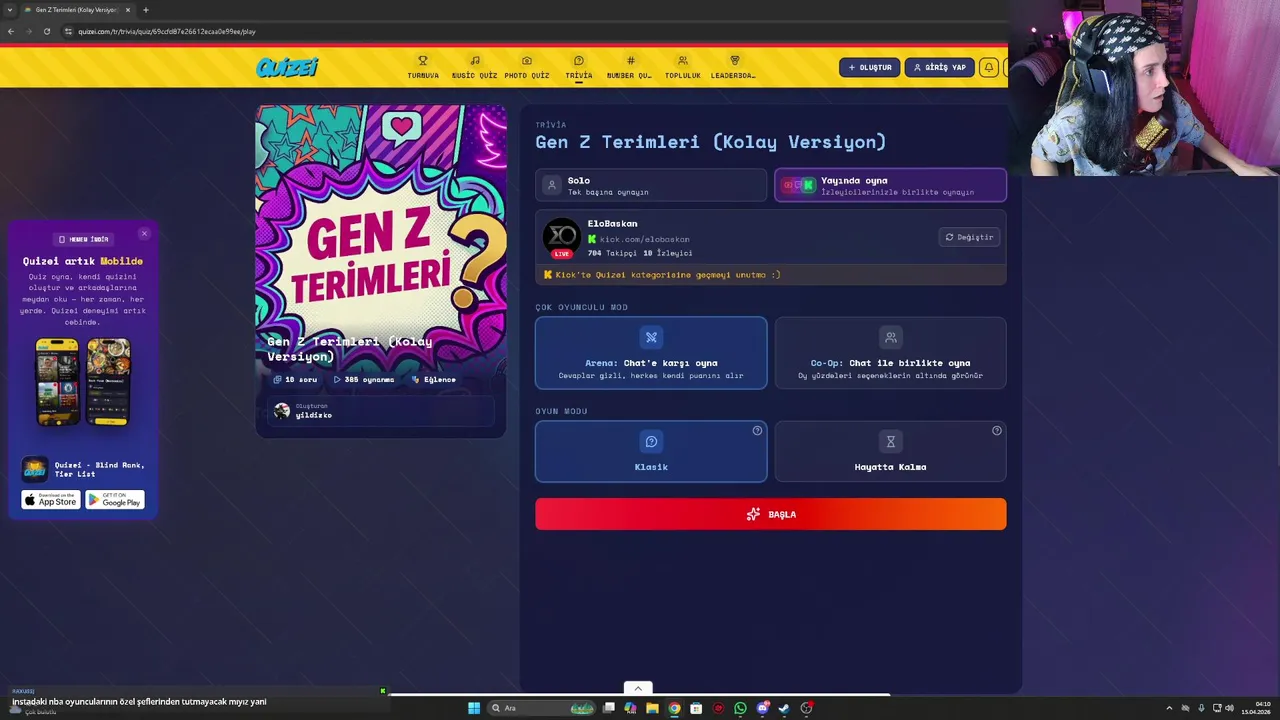1280x720 pixels.
Task: Click the phone screenshots promo image
Action: pos(83,382)
